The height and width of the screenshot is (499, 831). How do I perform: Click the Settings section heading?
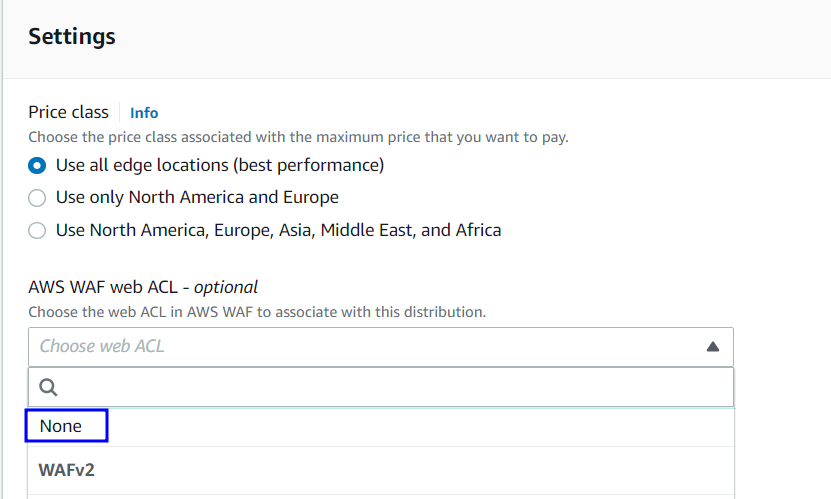click(72, 37)
